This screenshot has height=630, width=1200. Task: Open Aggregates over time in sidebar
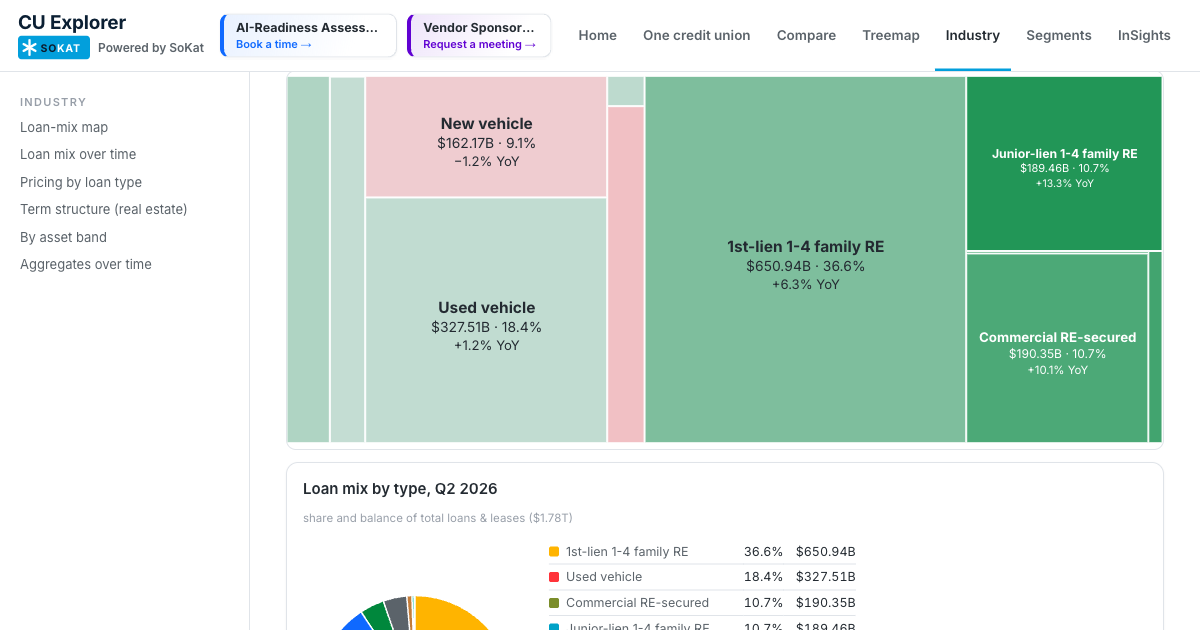(x=86, y=264)
